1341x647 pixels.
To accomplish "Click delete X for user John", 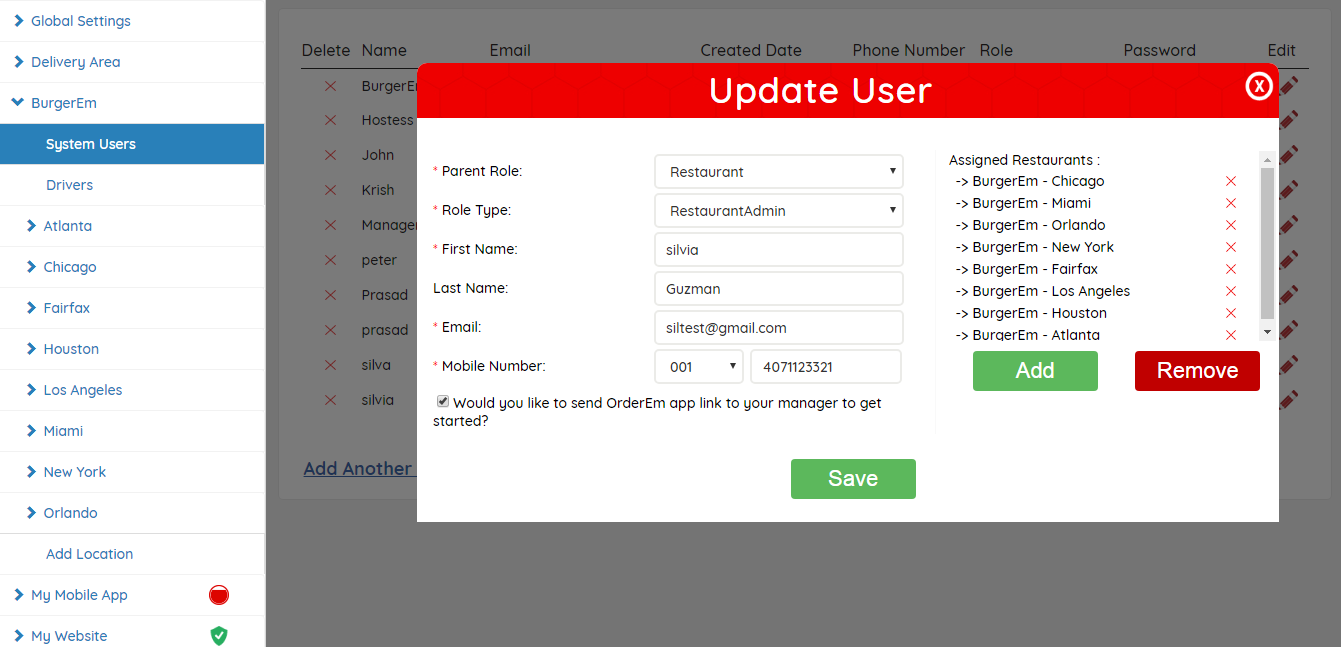I will pyautogui.click(x=330, y=155).
